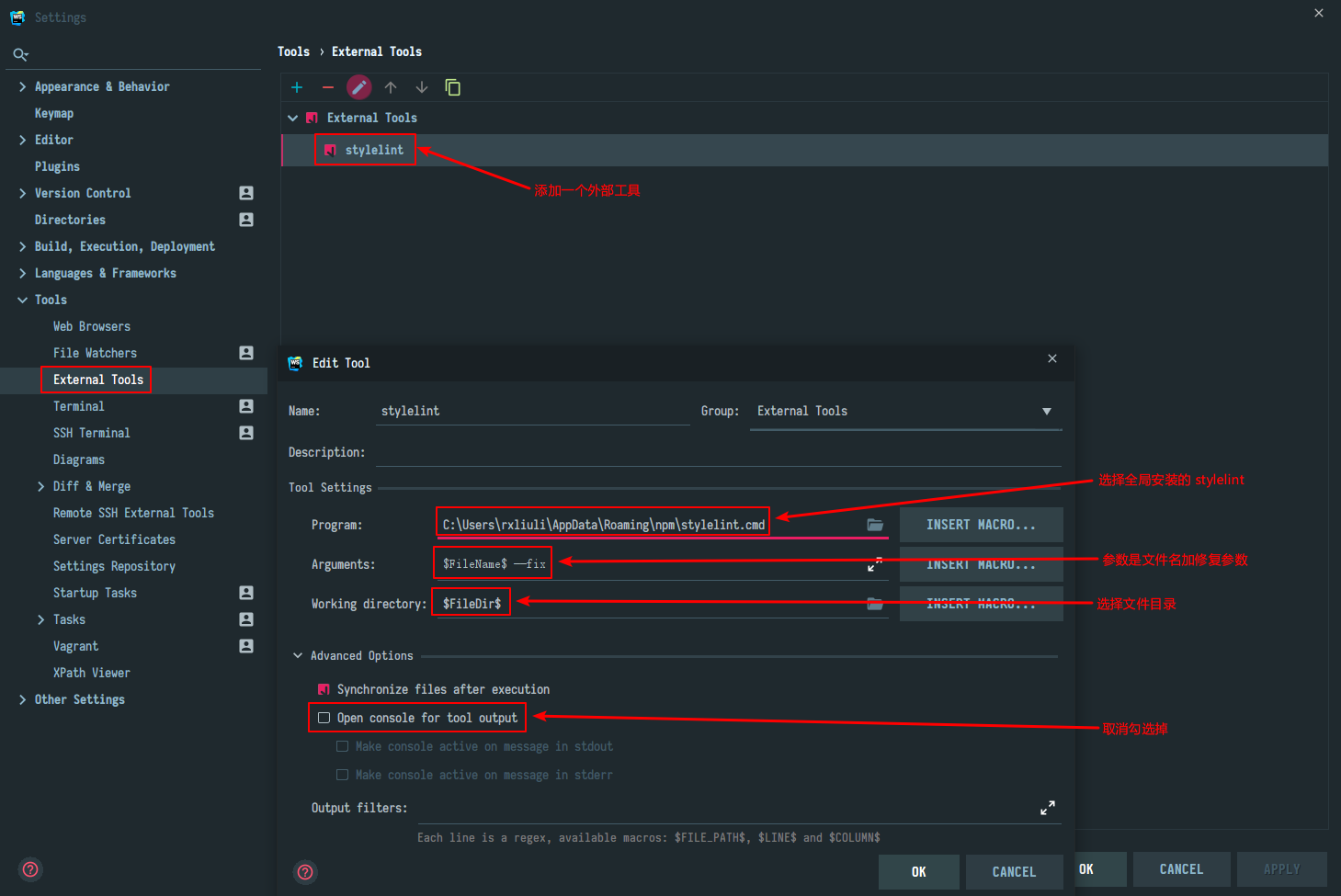
Task: Click project-level icon beside Directories
Action: tap(246, 220)
